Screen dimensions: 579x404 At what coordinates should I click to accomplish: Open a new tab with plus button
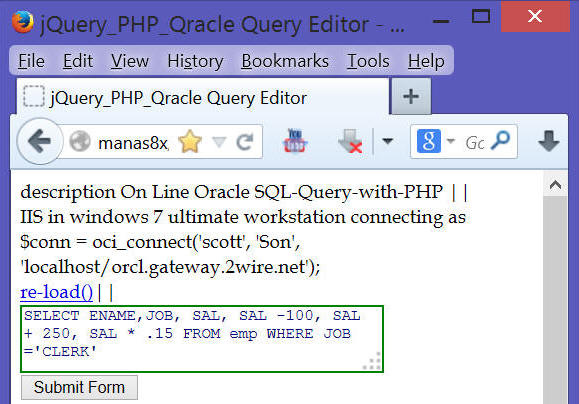click(411, 97)
